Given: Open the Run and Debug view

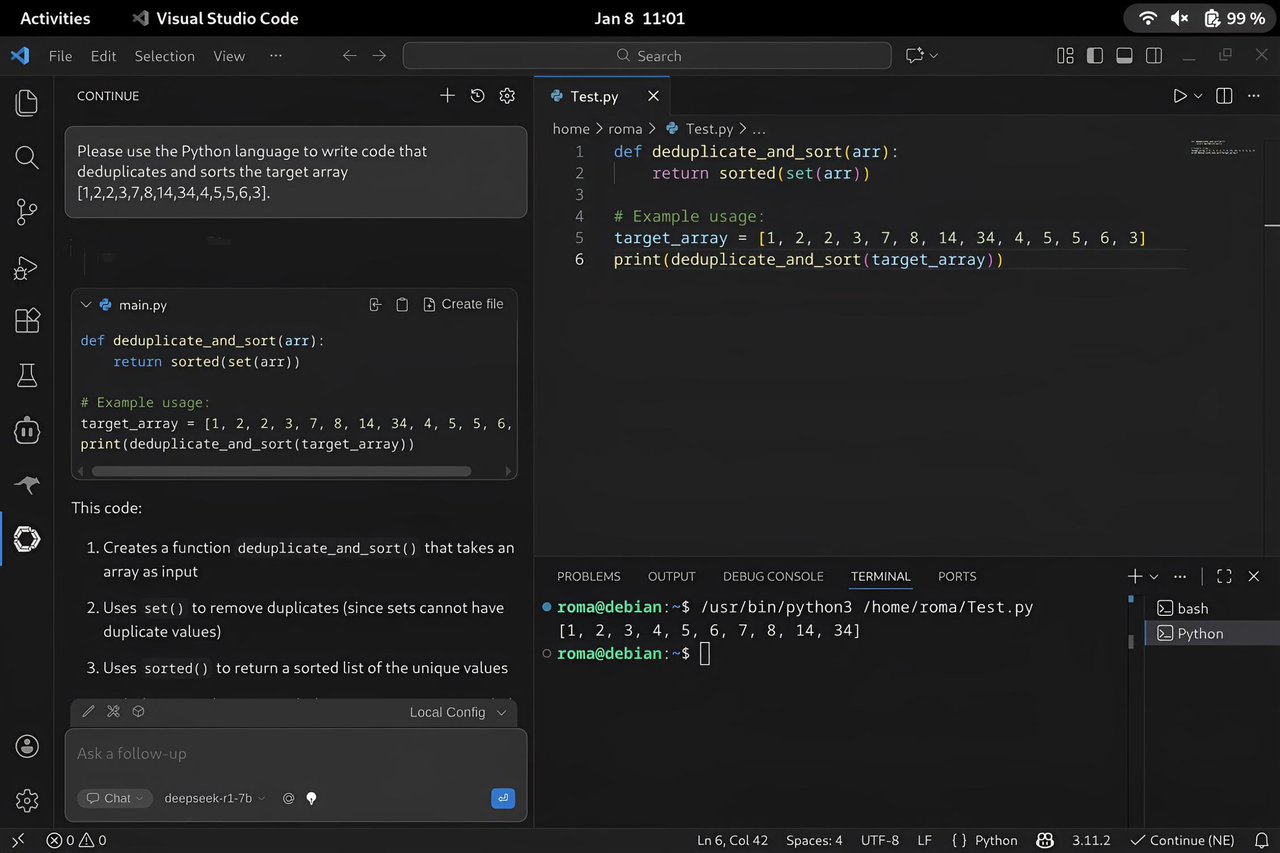Looking at the screenshot, I should point(27,267).
